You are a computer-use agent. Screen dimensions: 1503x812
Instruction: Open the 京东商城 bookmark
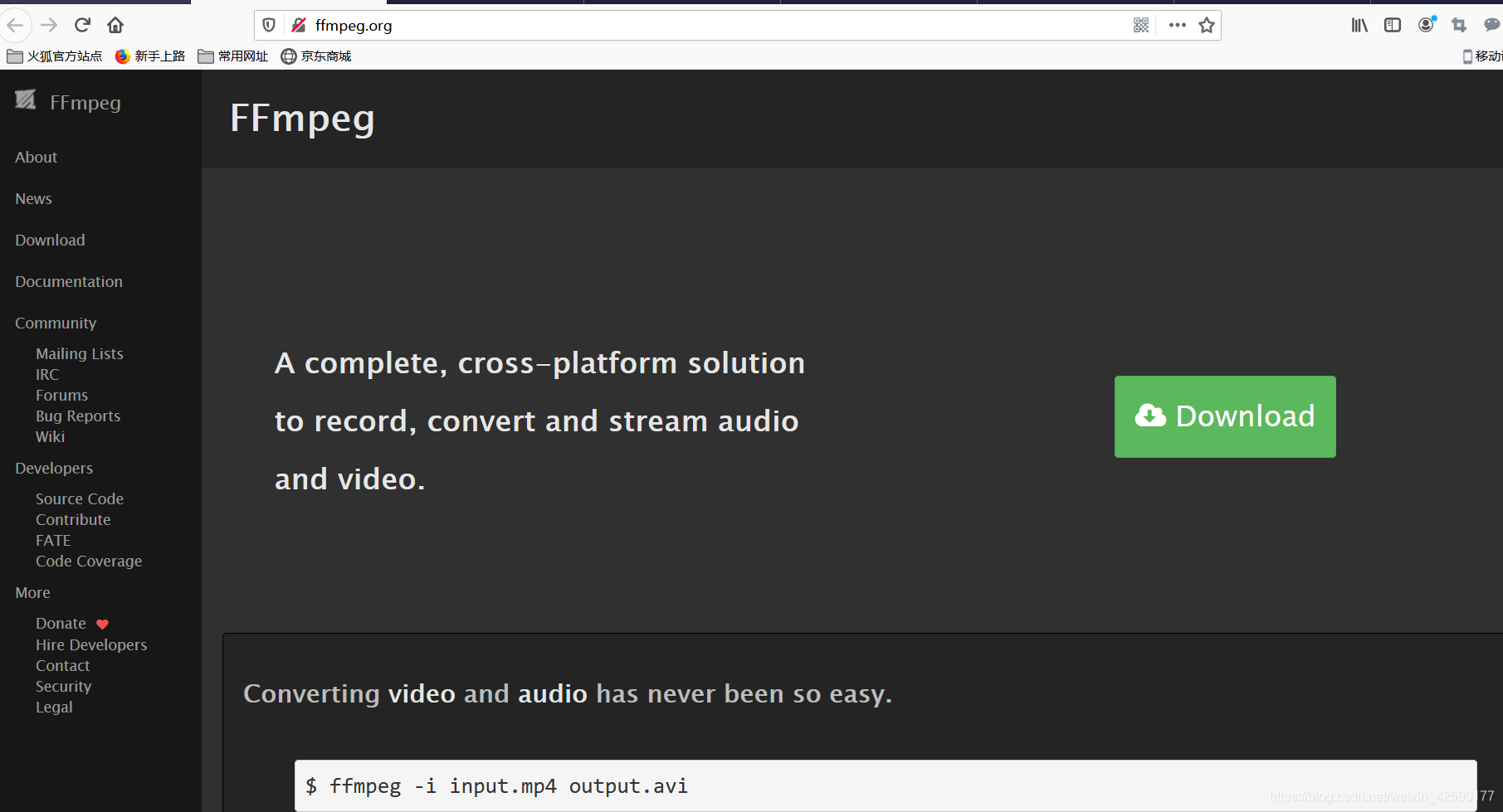[316, 56]
